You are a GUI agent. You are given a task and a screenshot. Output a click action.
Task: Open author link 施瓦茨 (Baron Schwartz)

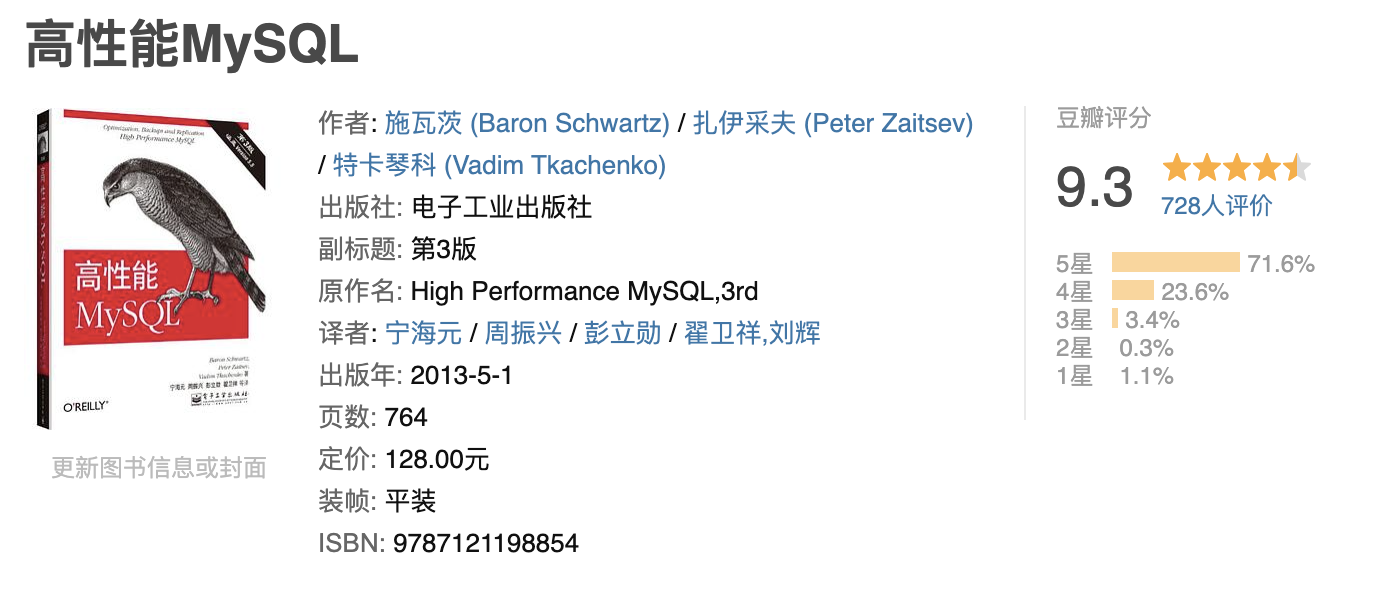click(x=527, y=123)
